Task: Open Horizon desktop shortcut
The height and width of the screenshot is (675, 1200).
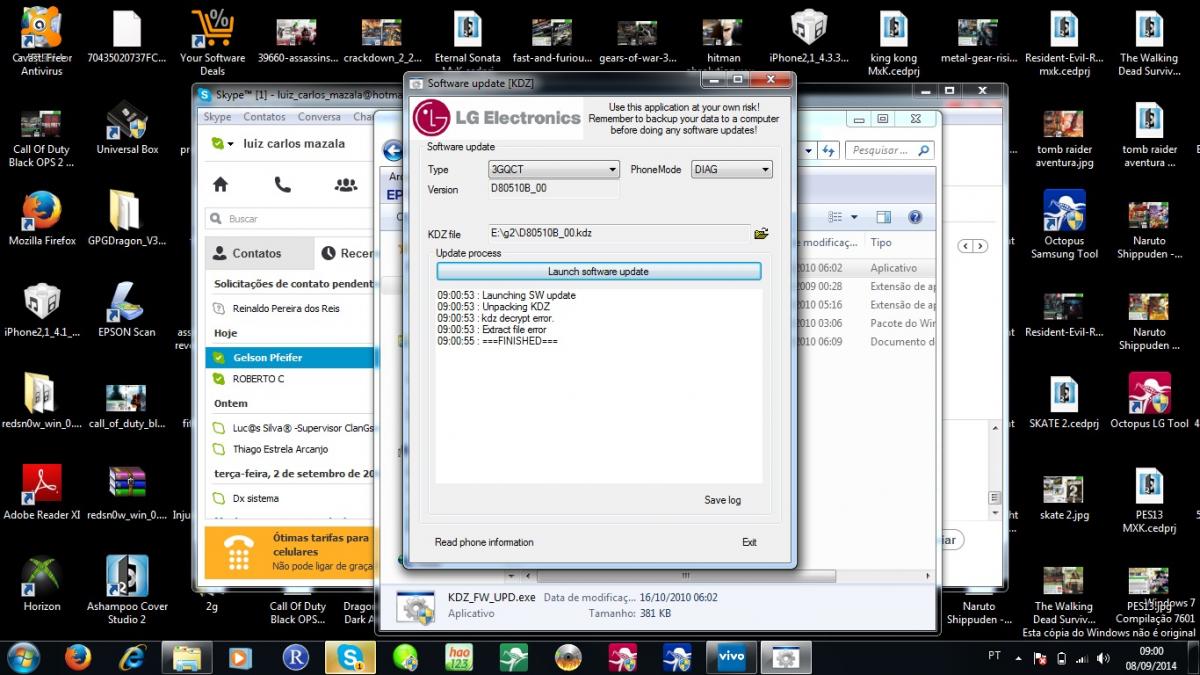Action: click(42, 584)
